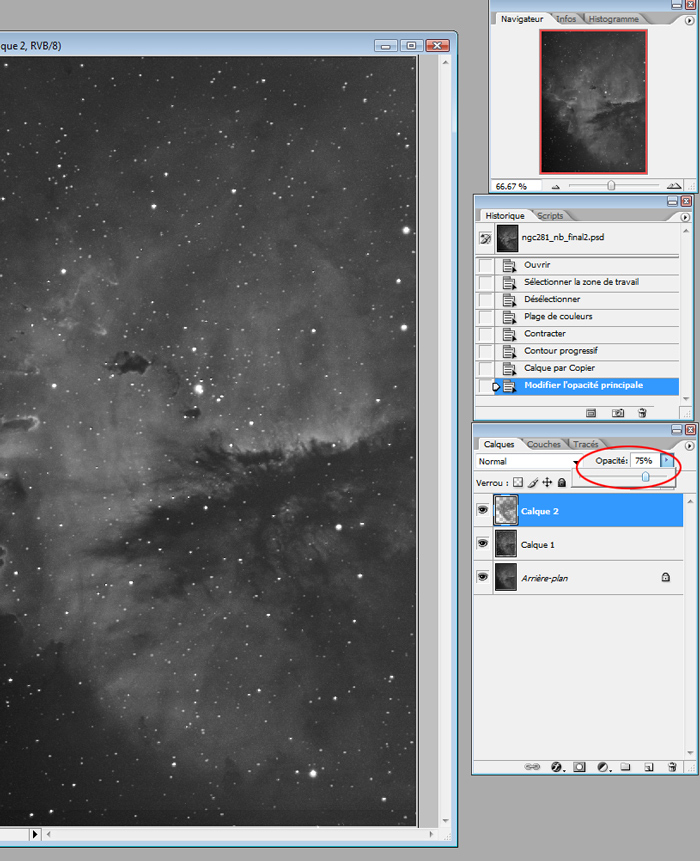
Task: Switch to the Scripts tab
Action: (550, 216)
